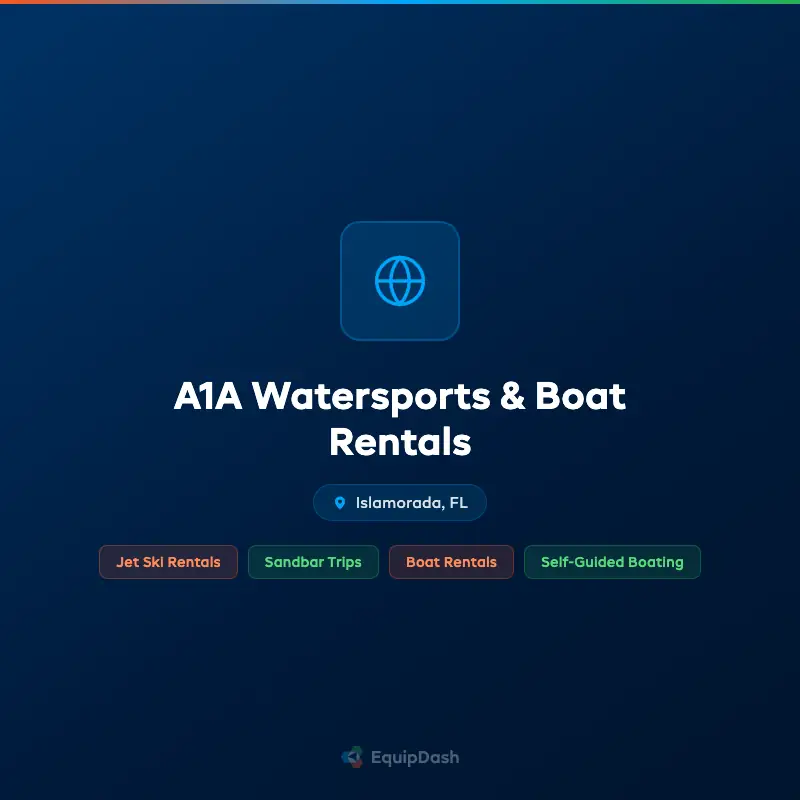800x800 pixels.
Task: Select the Jet Ski Rentals tag
Action: click(x=168, y=562)
